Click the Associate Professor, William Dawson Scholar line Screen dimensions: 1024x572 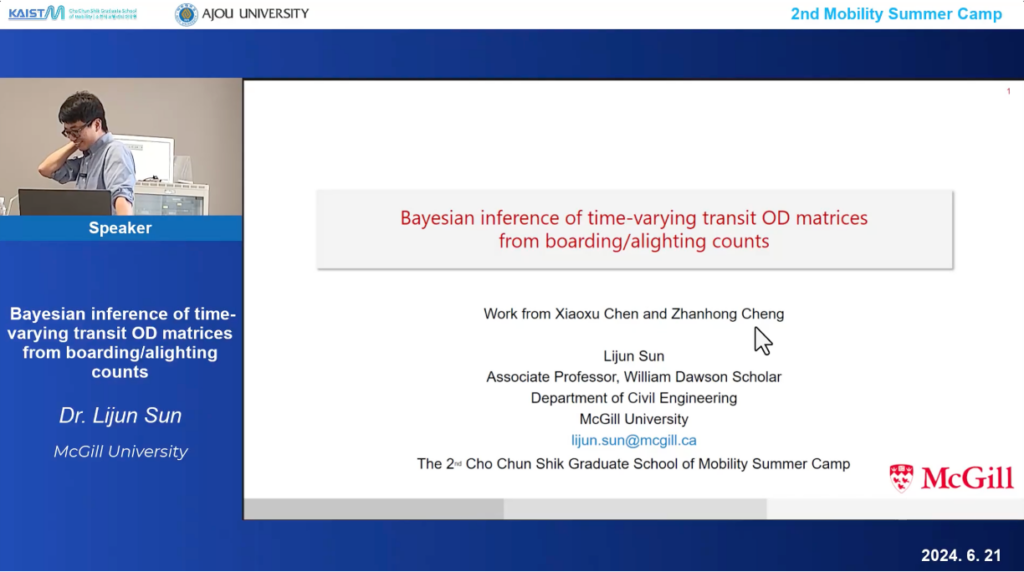[x=633, y=377]
